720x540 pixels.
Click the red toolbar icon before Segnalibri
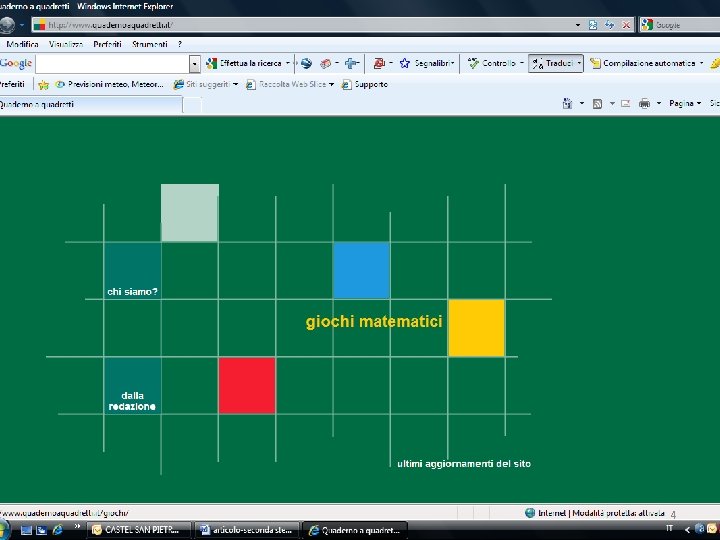click(x=379, y=63)
